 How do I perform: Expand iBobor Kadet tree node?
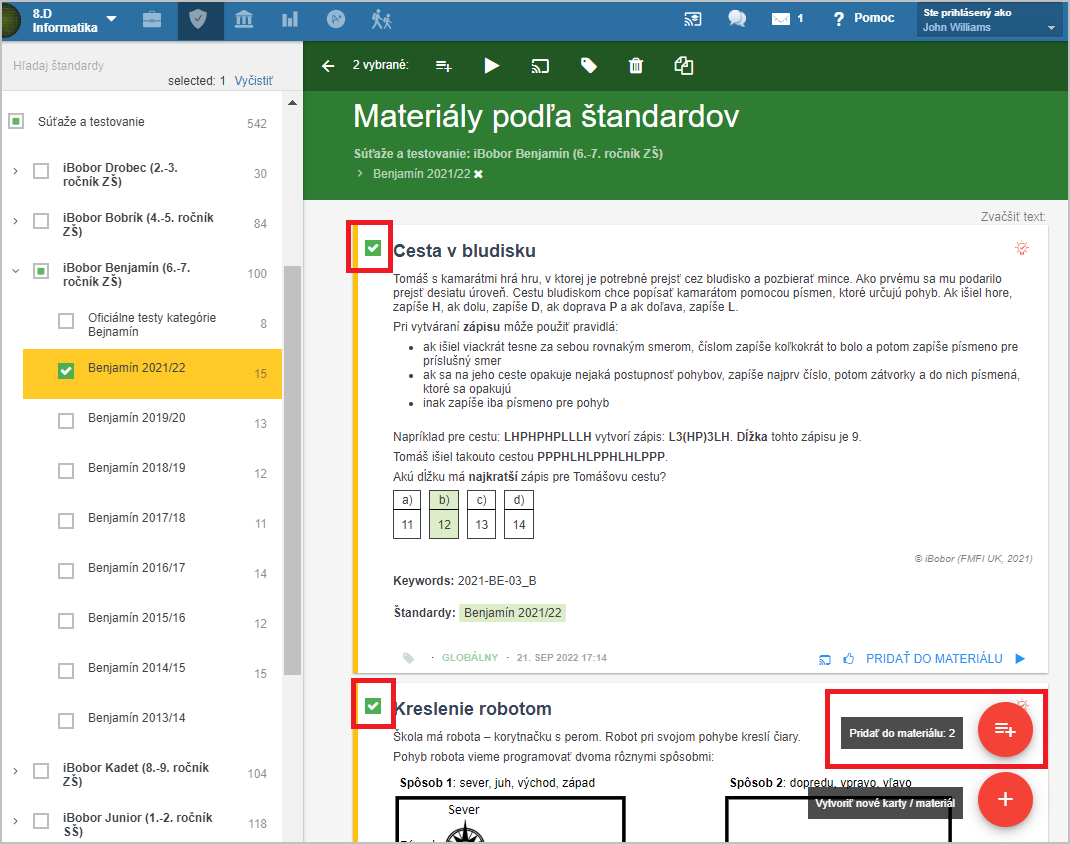(x=16, y=771)
